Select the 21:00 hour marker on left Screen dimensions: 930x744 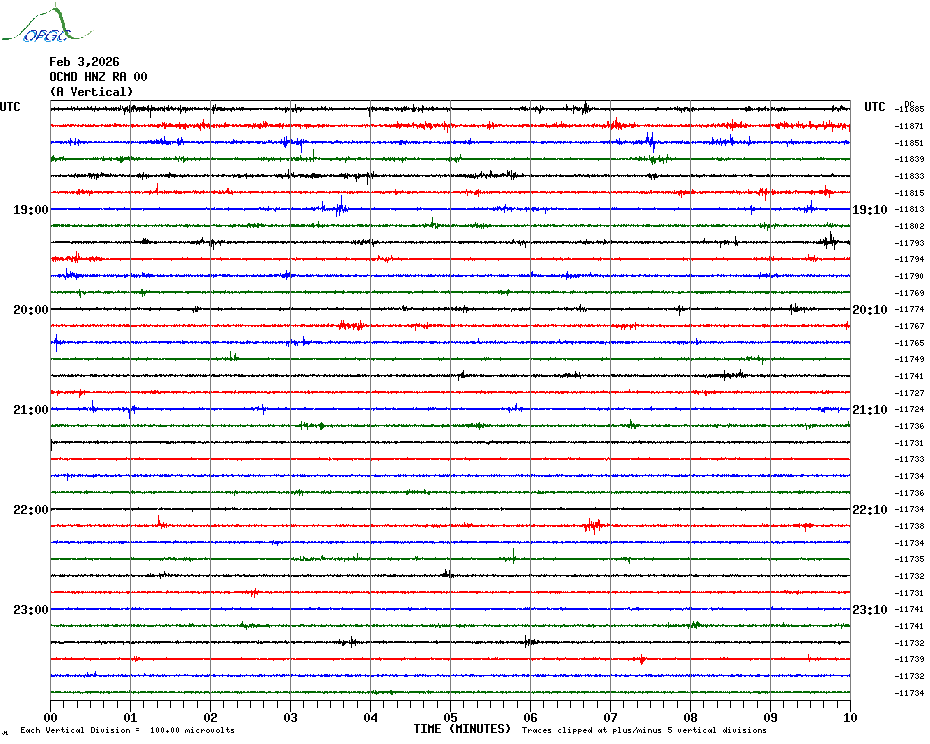pyautogui.click(x=30, y=410)
